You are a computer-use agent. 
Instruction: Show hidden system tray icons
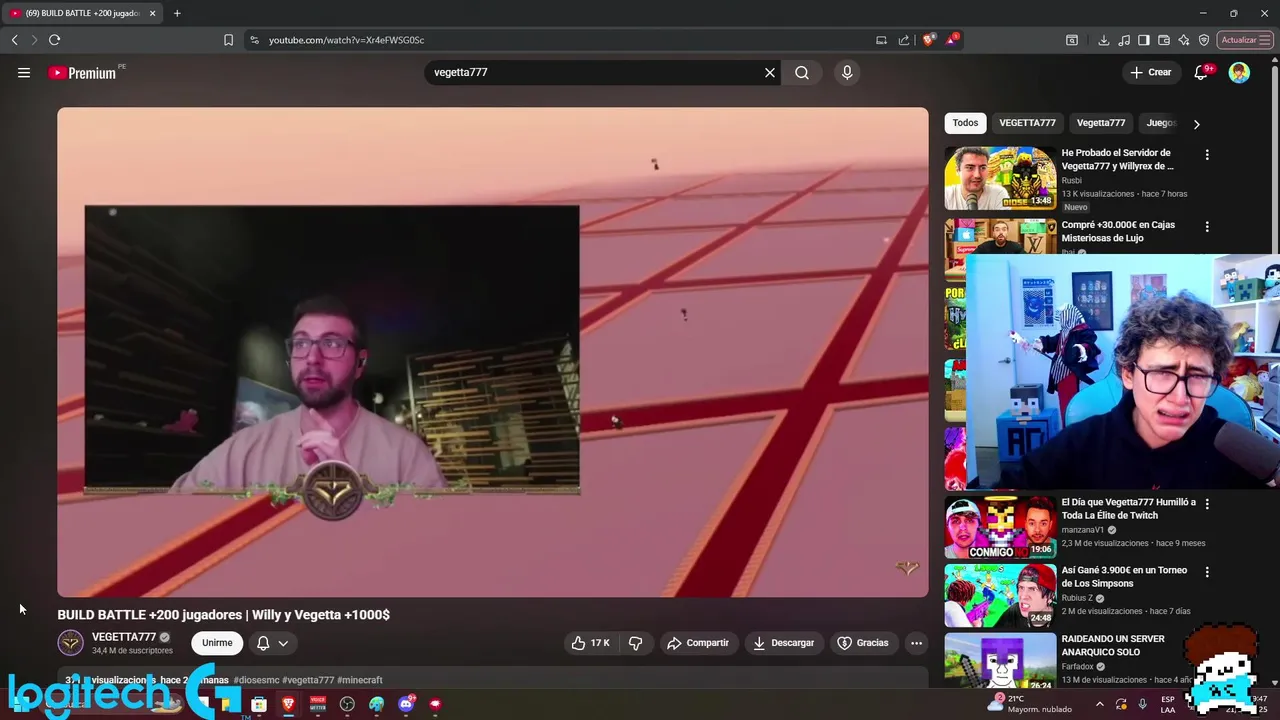tap(1100, 704)
